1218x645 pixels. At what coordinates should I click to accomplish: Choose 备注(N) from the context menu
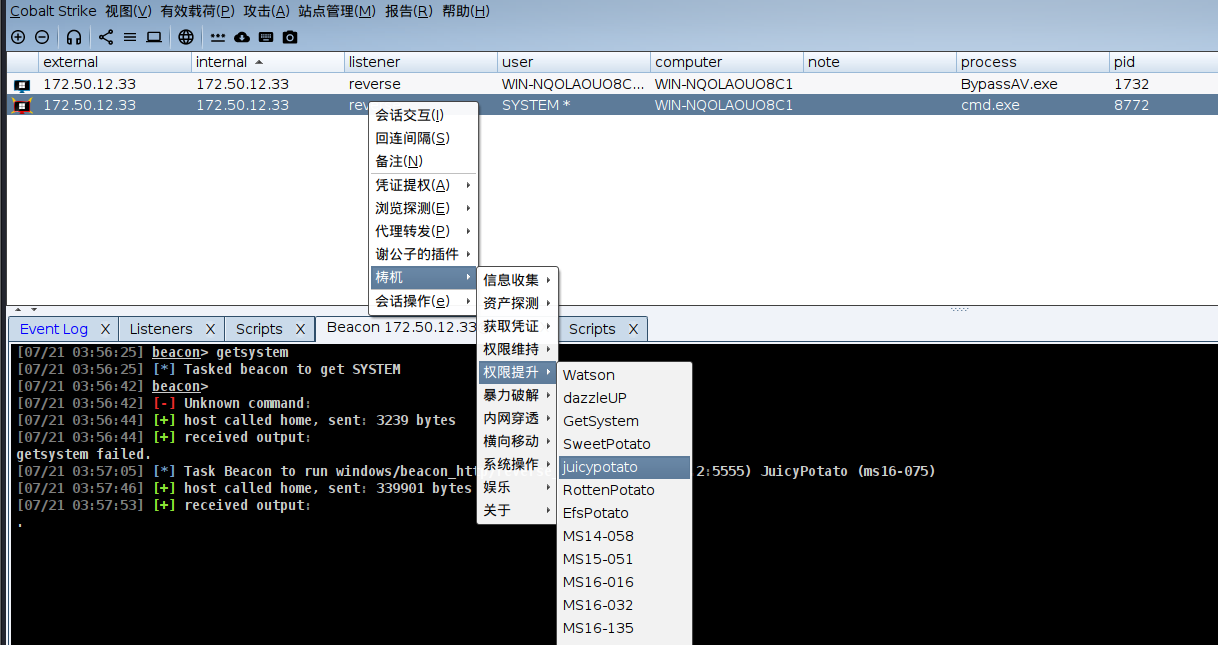424,161
